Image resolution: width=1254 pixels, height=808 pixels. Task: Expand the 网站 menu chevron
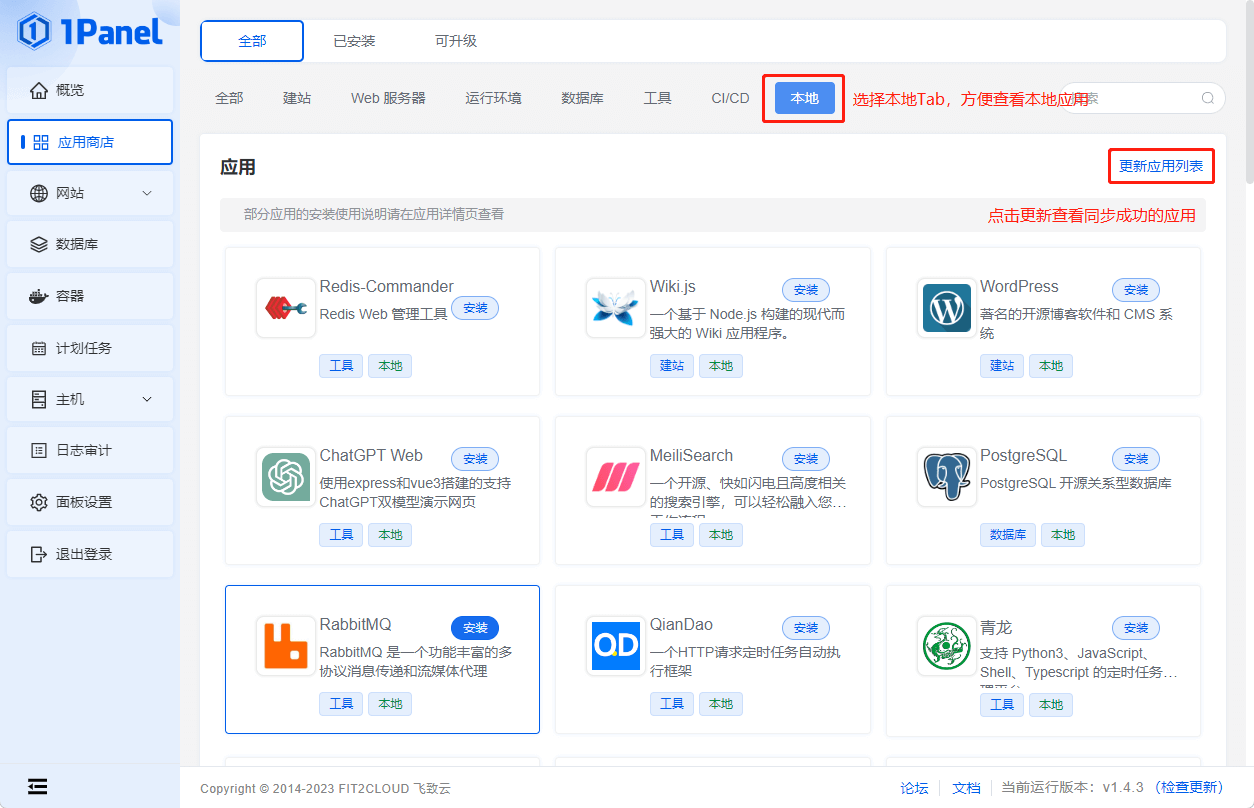(147, 193)
